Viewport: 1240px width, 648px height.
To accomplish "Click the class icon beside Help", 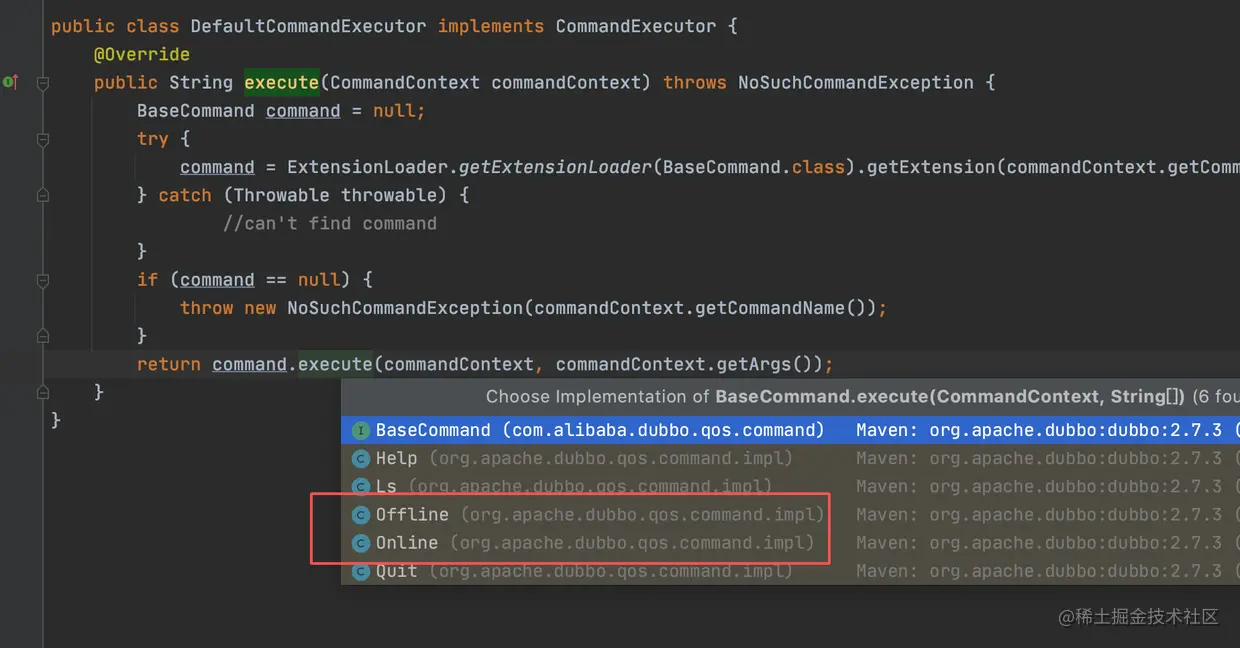I will click(360, 459).
